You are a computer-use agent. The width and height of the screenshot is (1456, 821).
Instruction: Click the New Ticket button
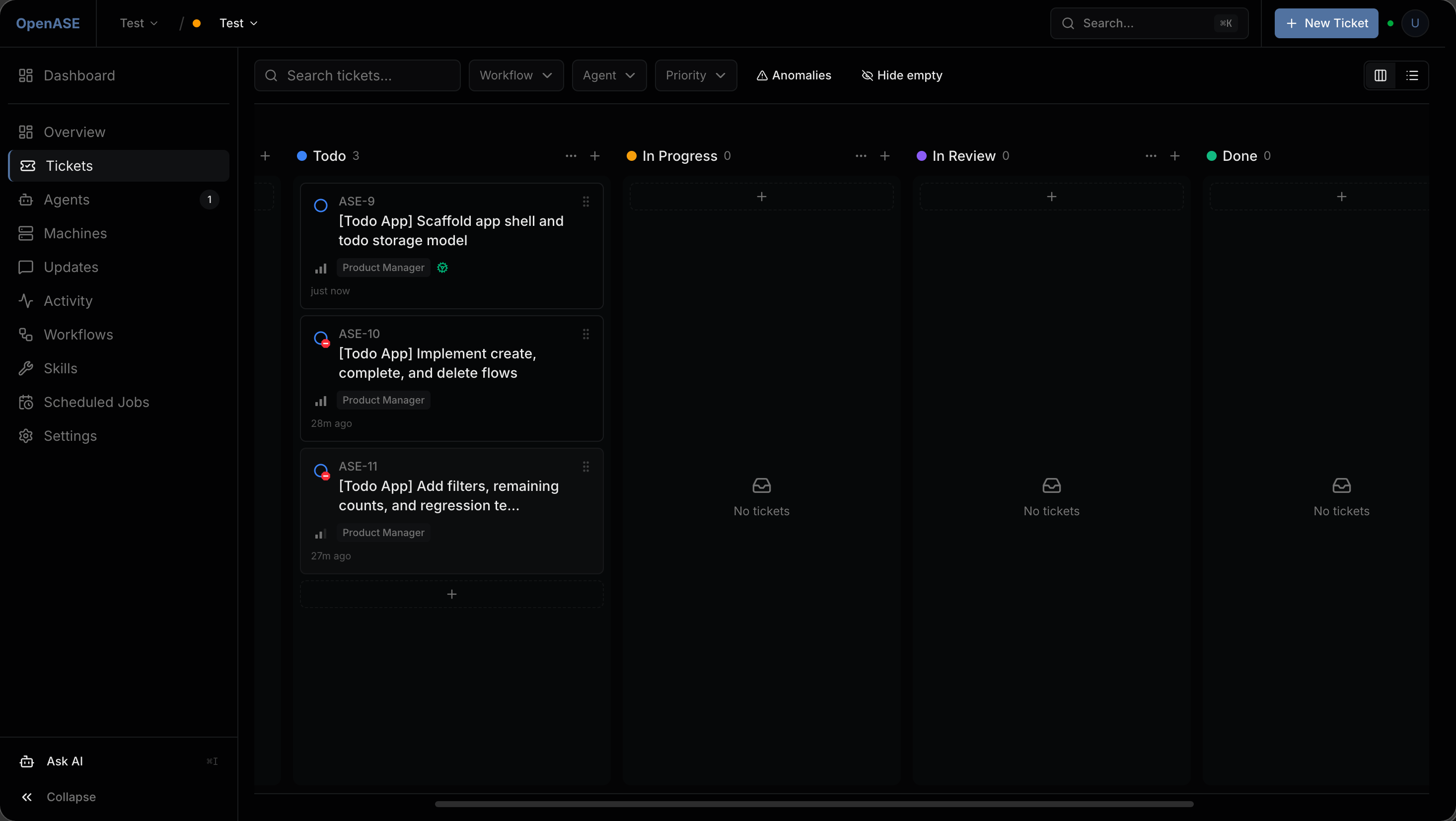(x=1326, y=23)
